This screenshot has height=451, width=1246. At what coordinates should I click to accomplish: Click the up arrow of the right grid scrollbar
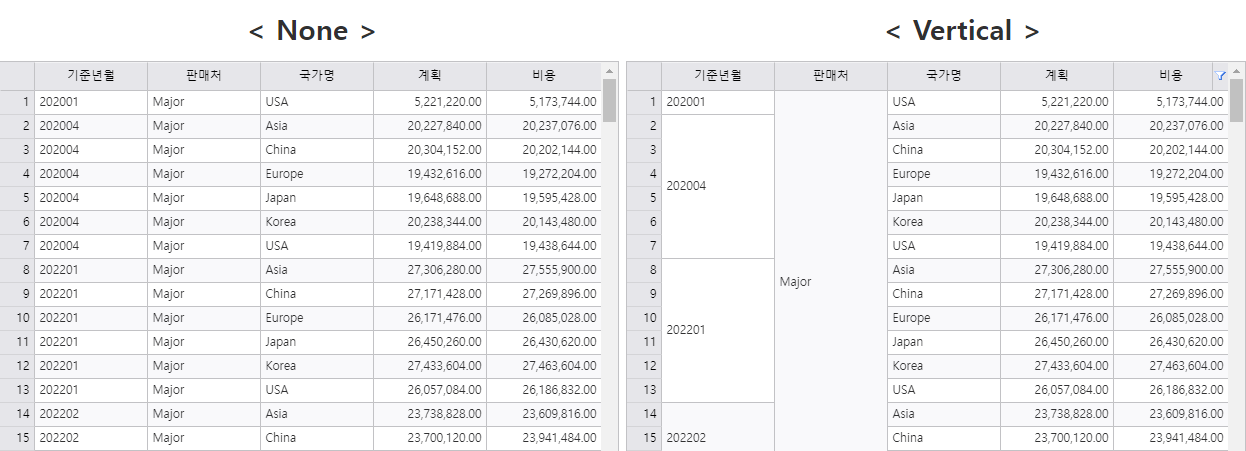(1237, 71)
